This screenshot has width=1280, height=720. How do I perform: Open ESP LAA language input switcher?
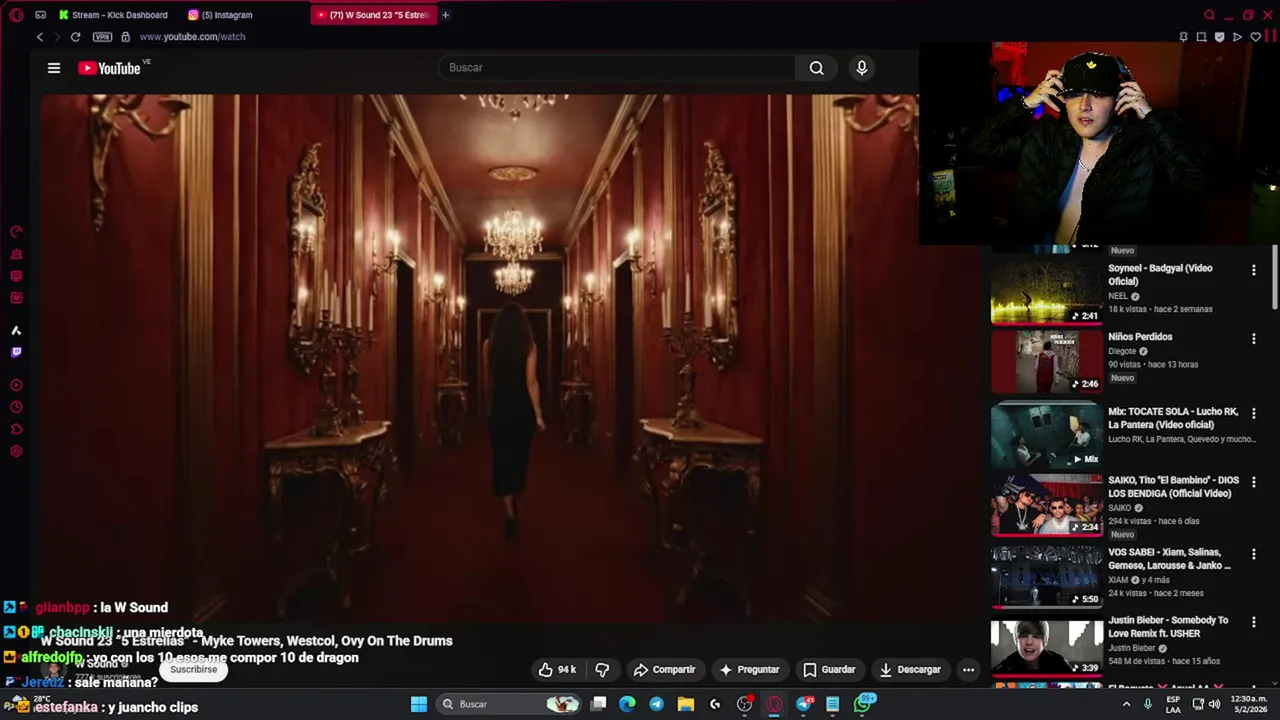pyautogui.click(x=1174, y=704)
